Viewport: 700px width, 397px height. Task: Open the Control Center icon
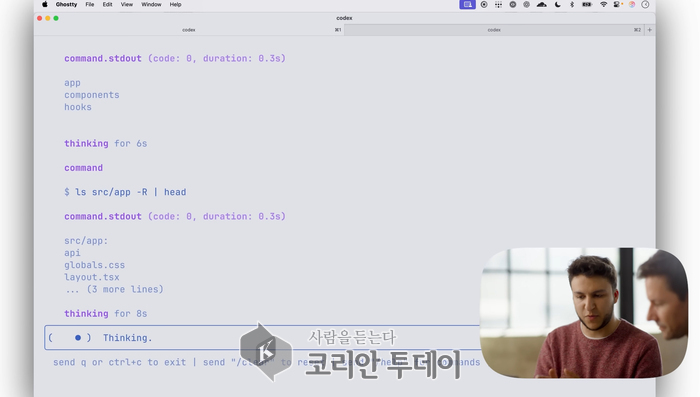point(618,4)
